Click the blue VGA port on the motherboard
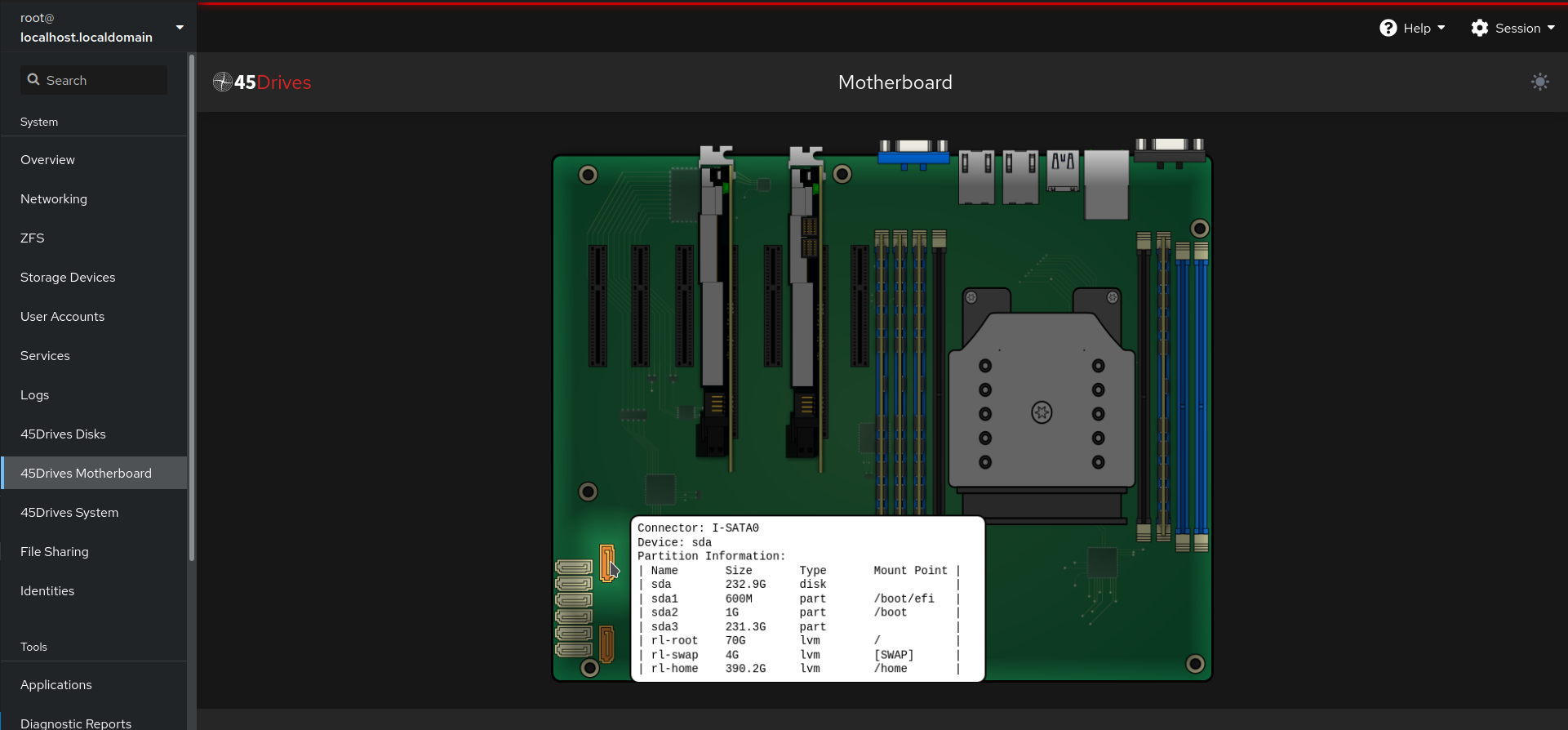The width and height of the screenshot is (1568, 730). coord(913,153)
